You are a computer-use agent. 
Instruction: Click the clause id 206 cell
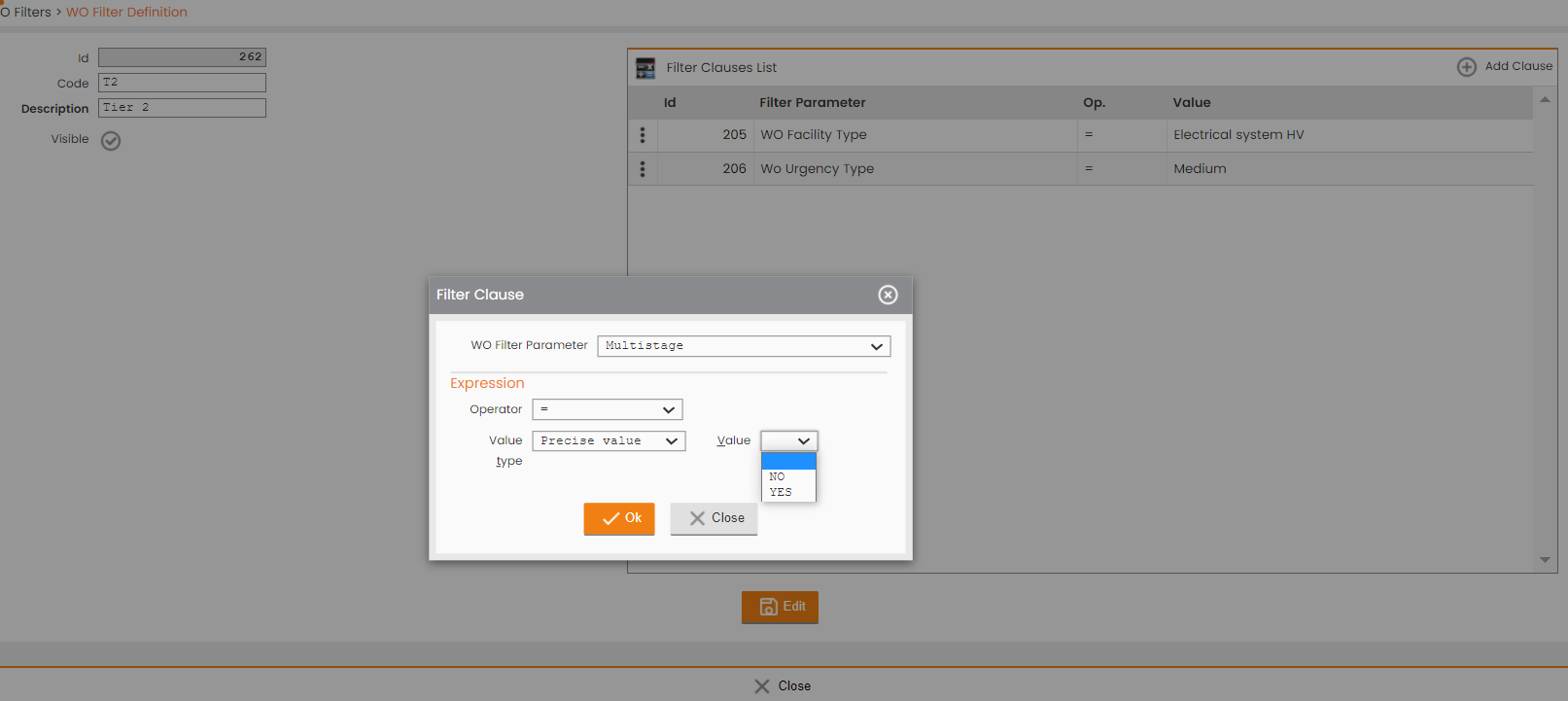pos(706,169)
